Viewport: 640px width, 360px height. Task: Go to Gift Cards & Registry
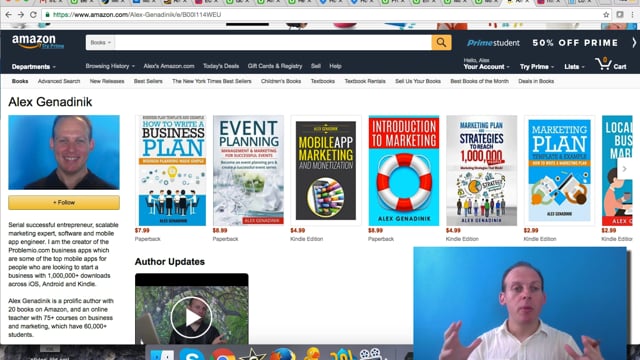tap(275, 66)
